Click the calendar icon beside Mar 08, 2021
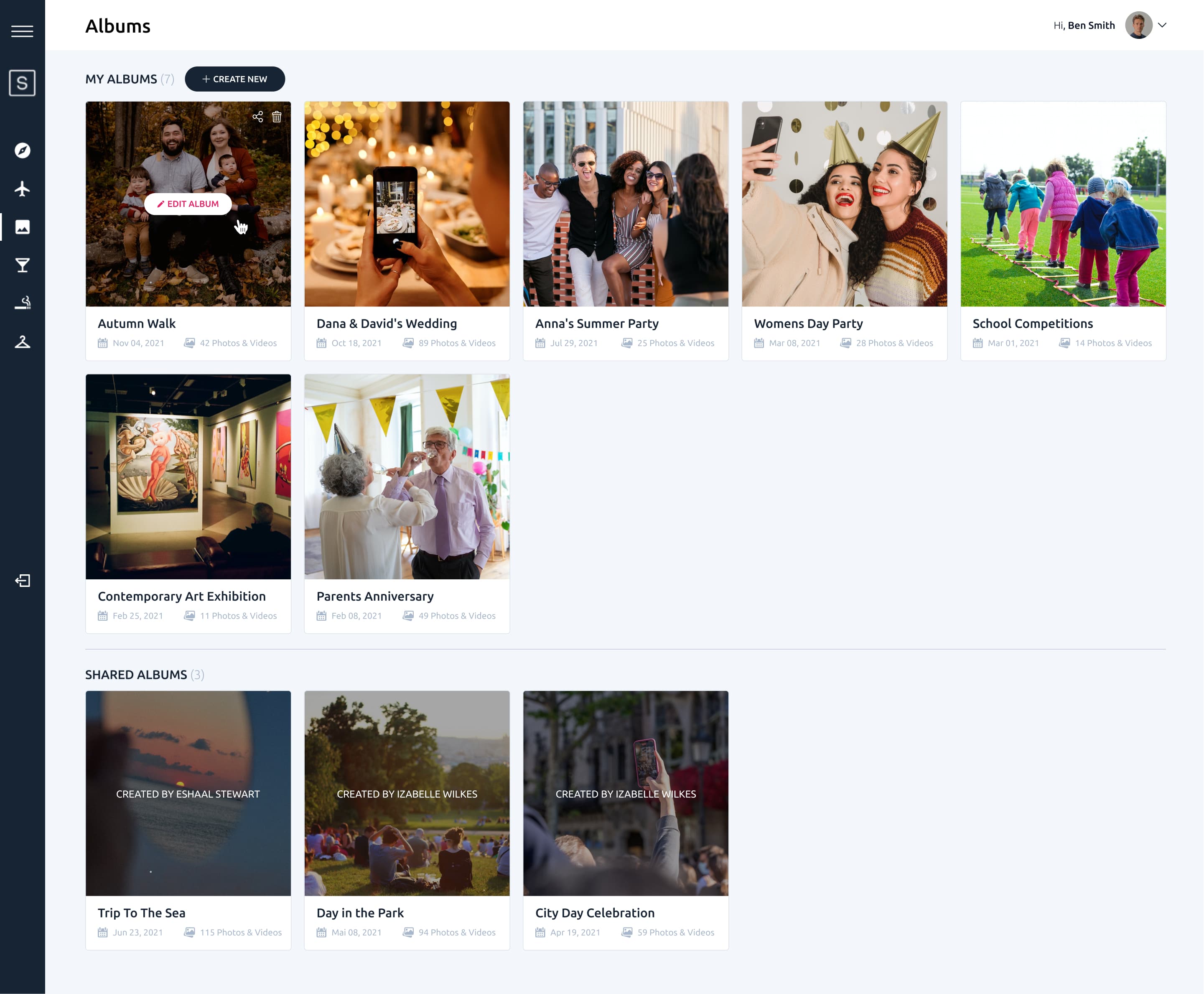Screen dimensions: 1204x994 click(759, 343)
